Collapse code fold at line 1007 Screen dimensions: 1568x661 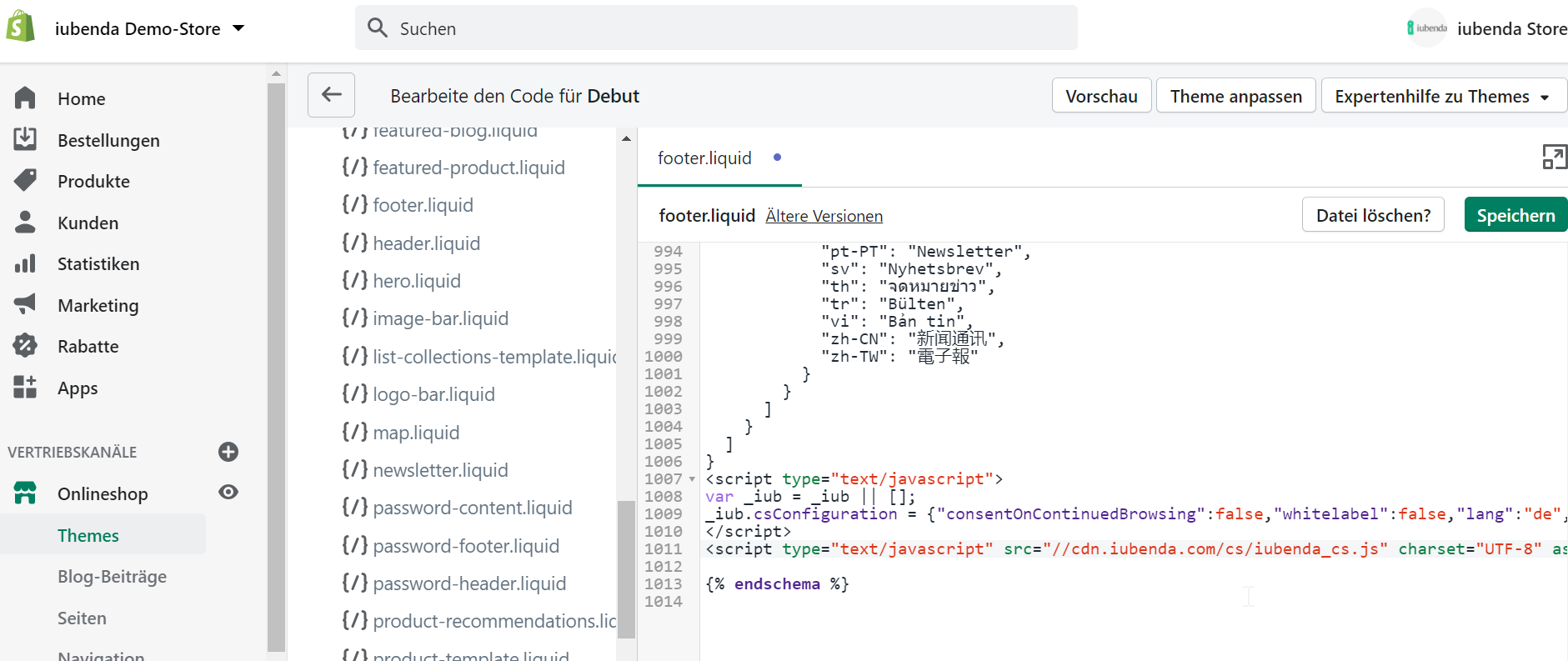pyautogui.click(x=692, y=479)
